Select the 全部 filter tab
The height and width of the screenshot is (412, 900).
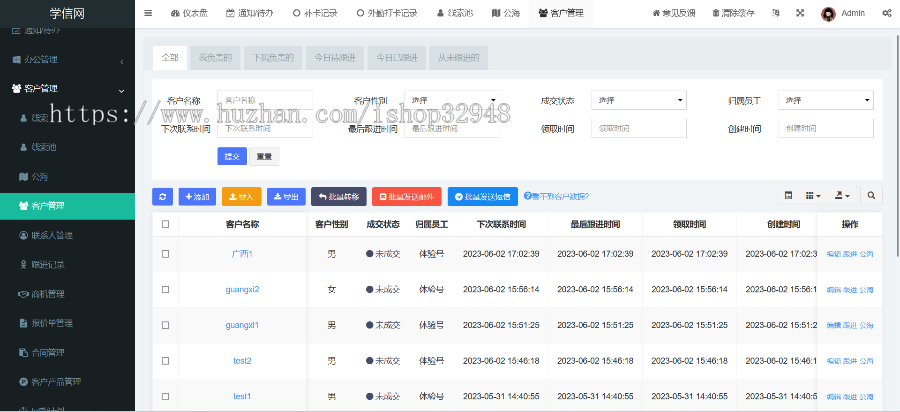pyautogui.click(x=170, y=58)
